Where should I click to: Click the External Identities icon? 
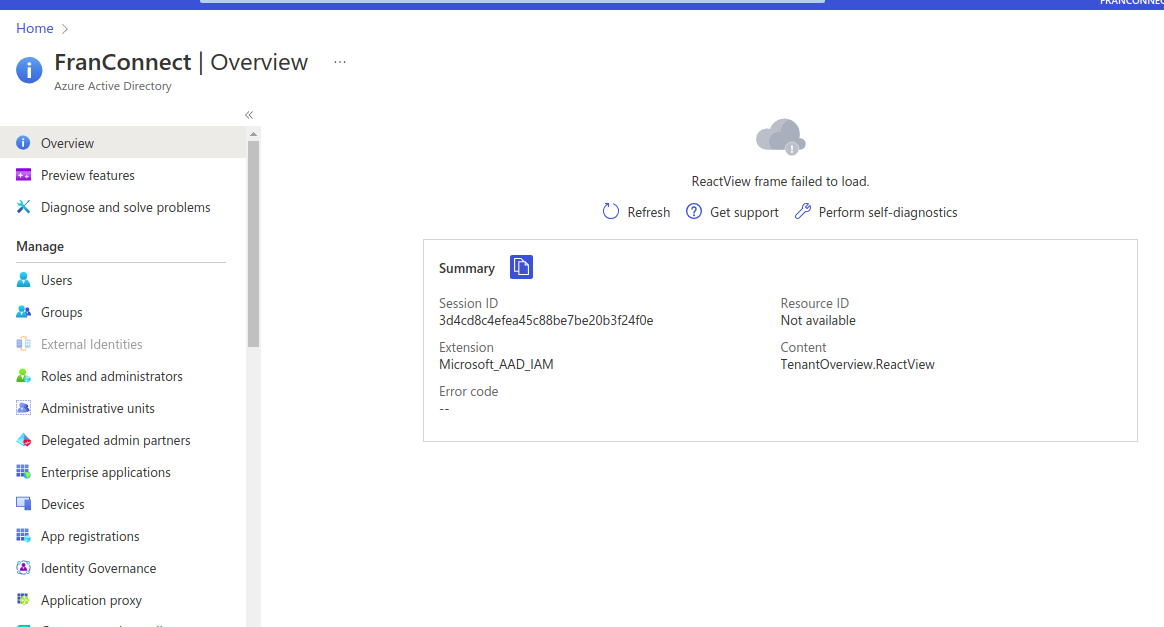point(23,344)
